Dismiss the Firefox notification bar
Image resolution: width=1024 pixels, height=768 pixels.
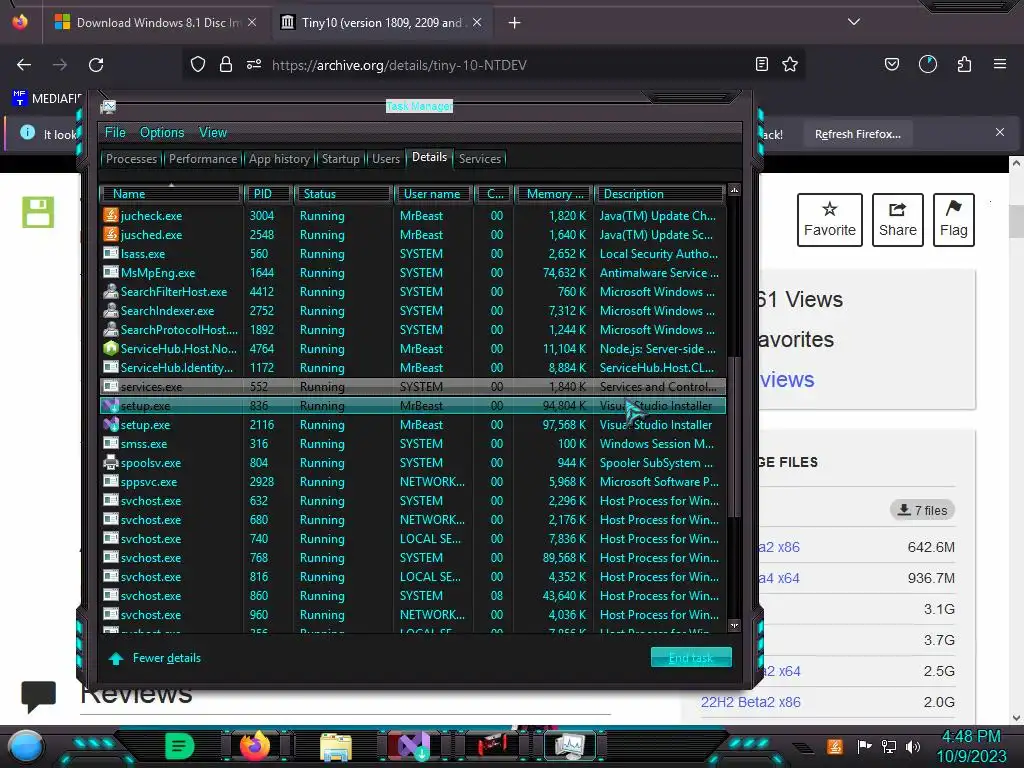(1000, 133)
